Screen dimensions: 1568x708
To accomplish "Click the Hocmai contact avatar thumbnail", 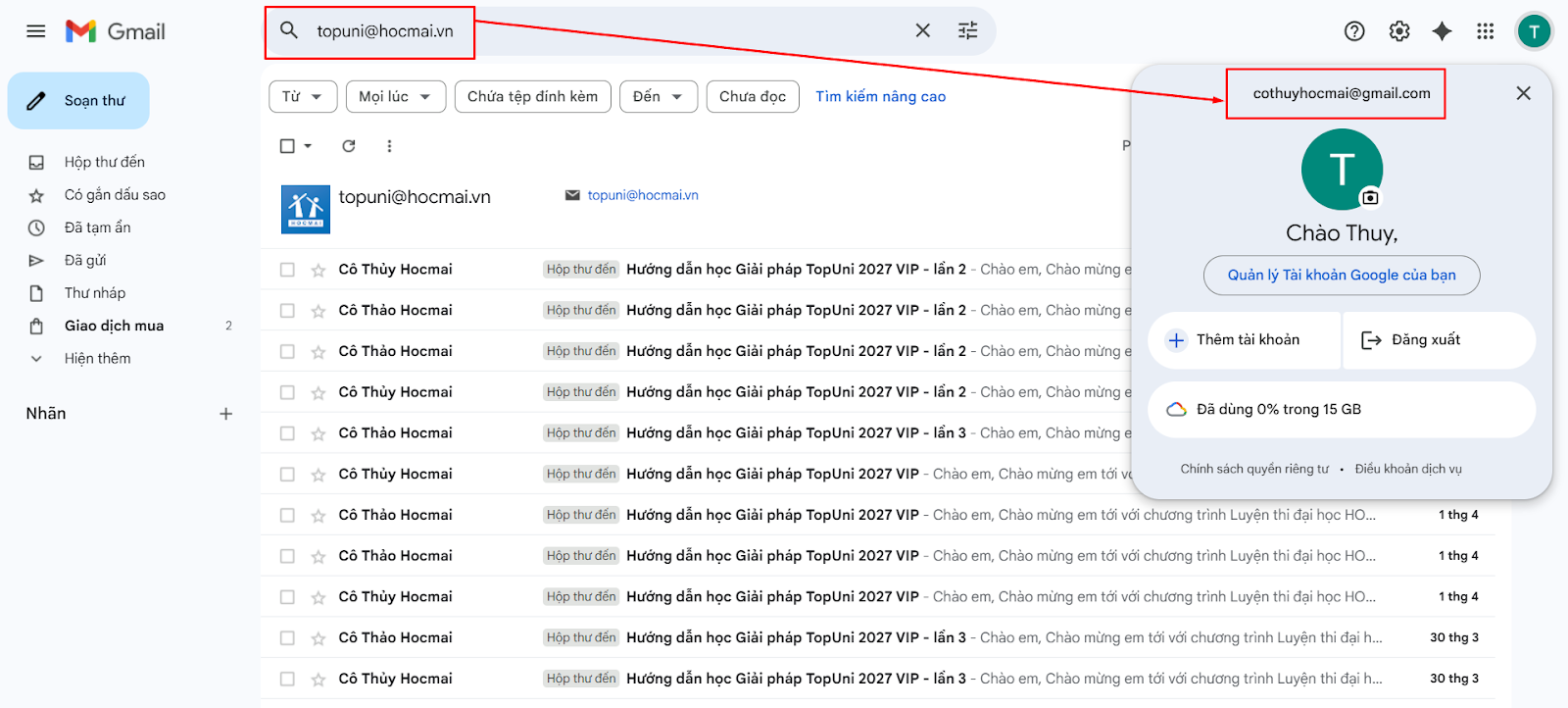I will (306, 209).
